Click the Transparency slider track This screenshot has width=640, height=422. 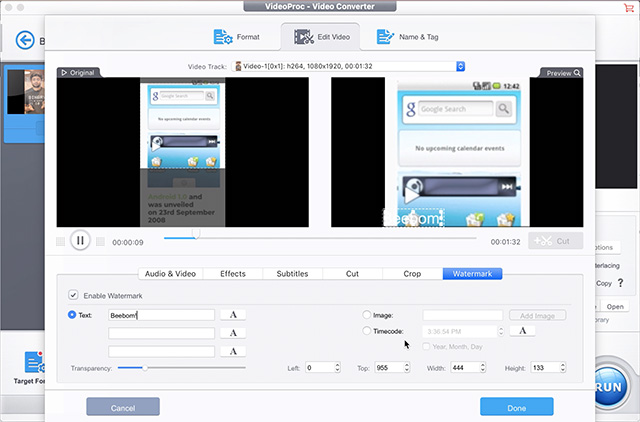pos(181,368)
